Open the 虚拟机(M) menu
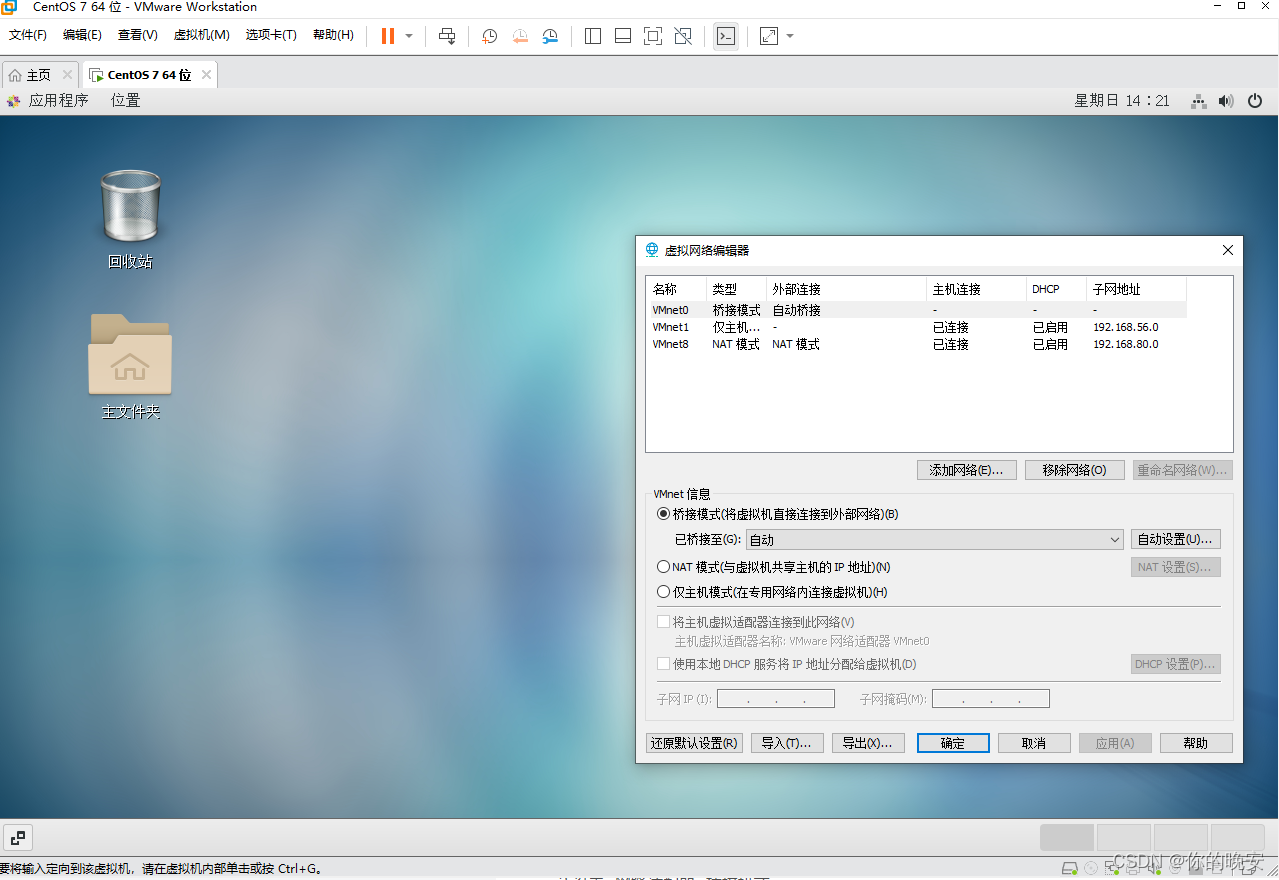The height and width of the screenshot is (880, 1279). 202,35
